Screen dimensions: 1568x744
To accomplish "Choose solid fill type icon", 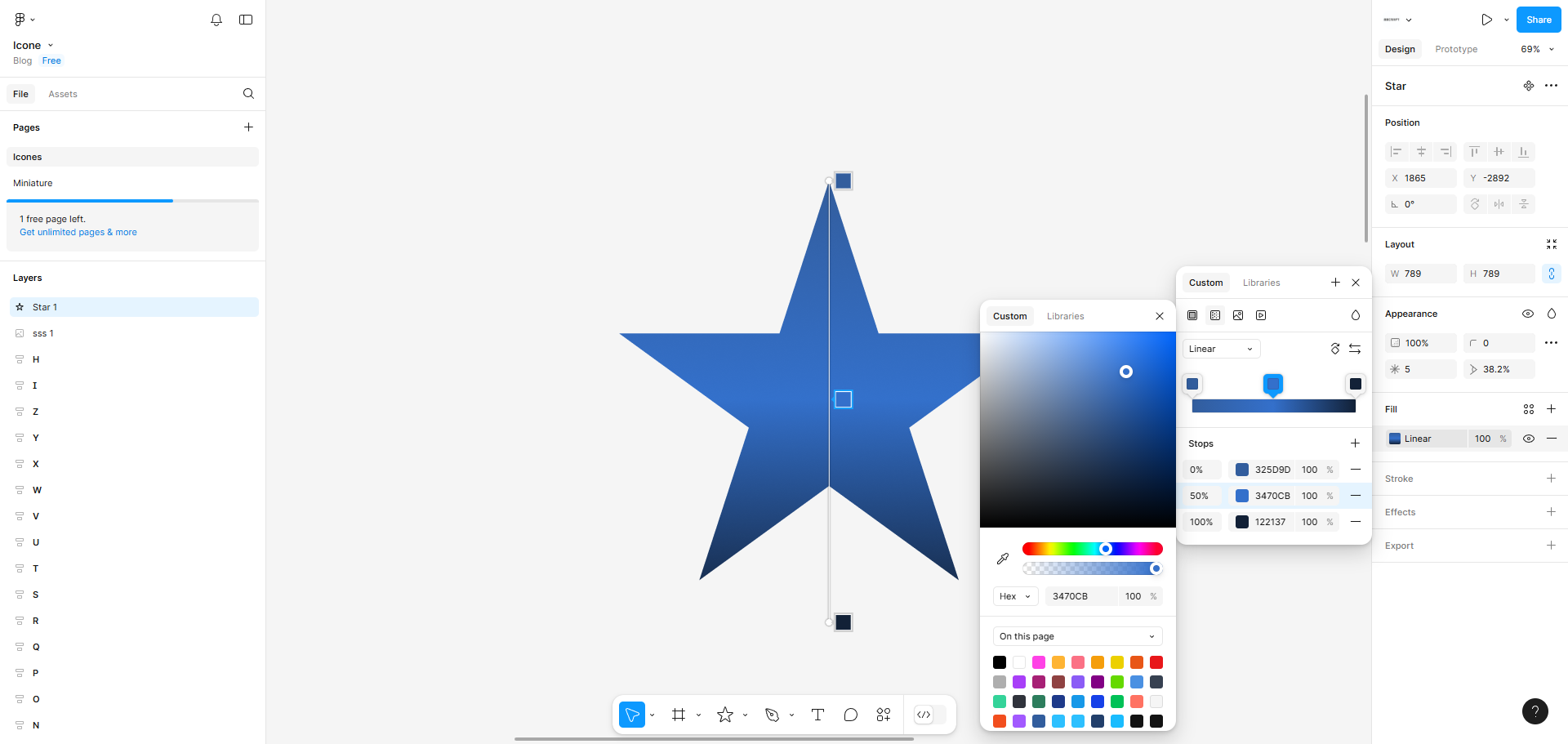I will [x=1192, y=315].
